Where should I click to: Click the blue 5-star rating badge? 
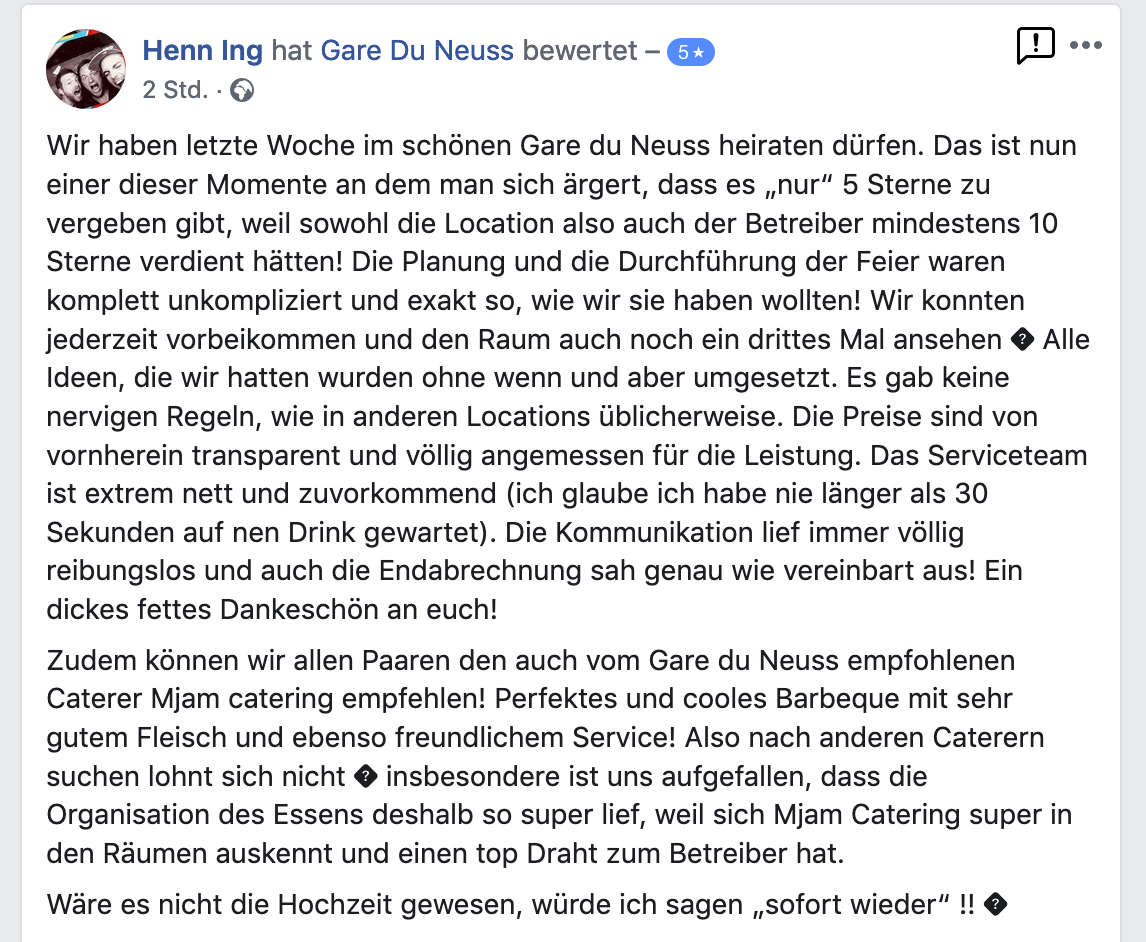pos(691,52)
